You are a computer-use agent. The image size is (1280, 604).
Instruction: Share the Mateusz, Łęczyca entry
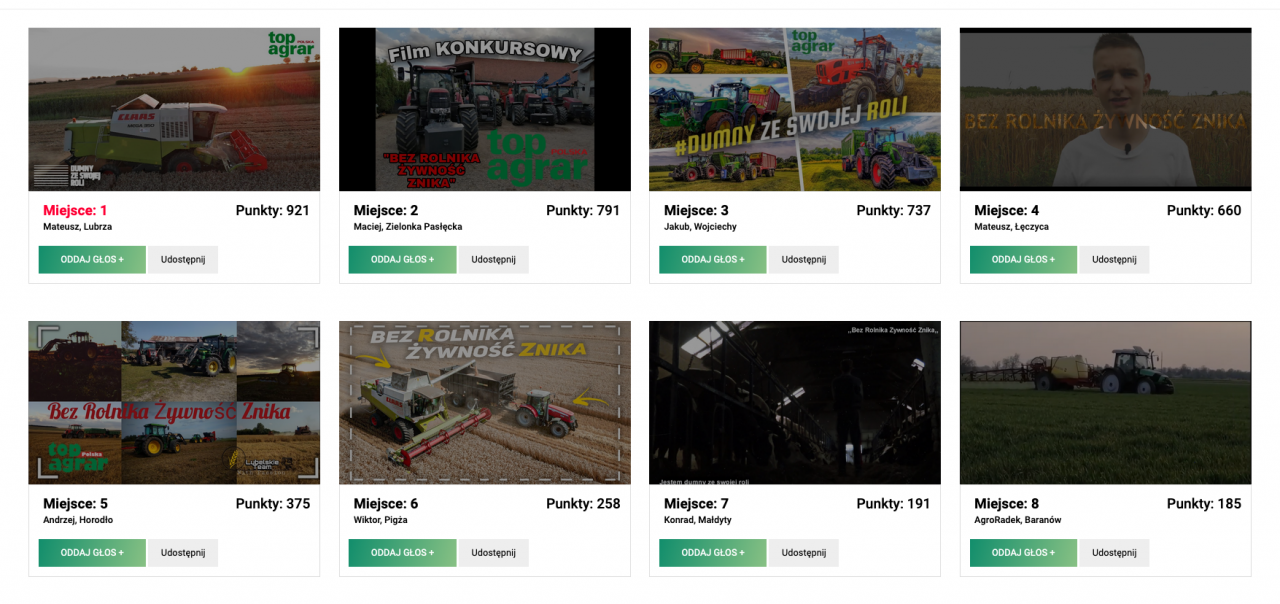(1114, 260)
